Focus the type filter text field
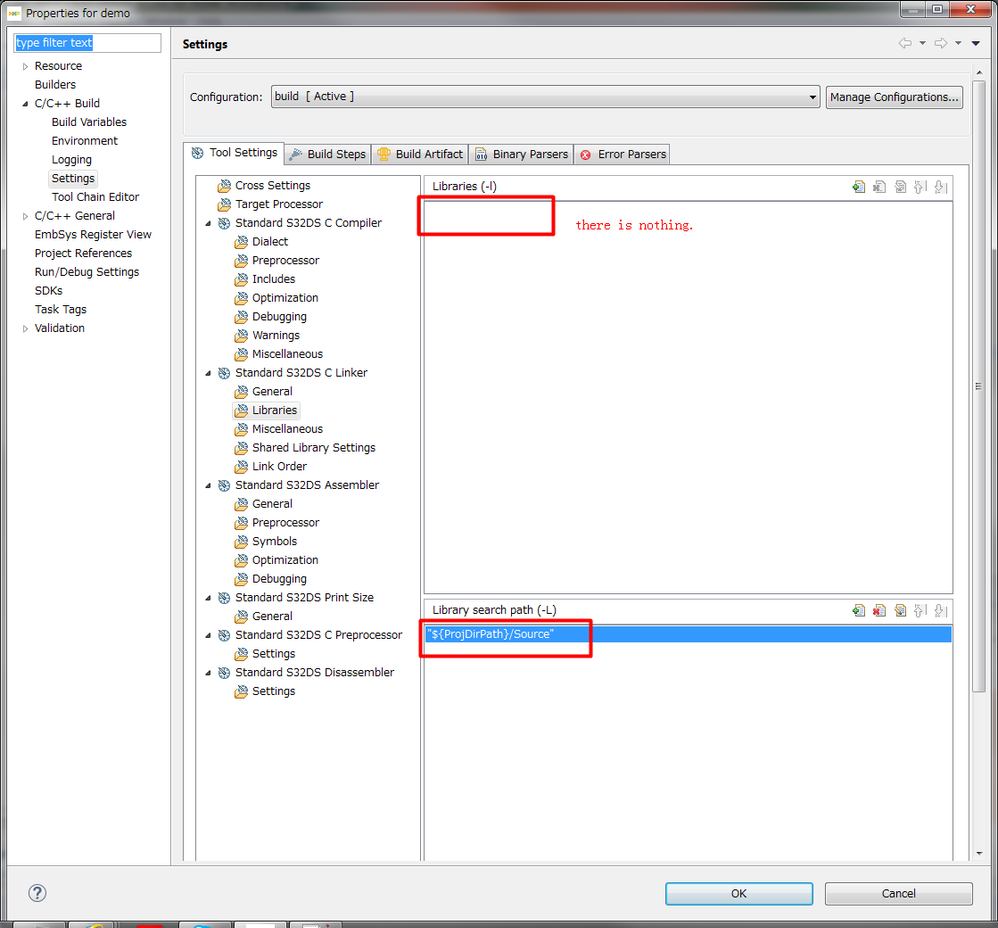Viewport: 998px width, 928px height. [87, 43]
